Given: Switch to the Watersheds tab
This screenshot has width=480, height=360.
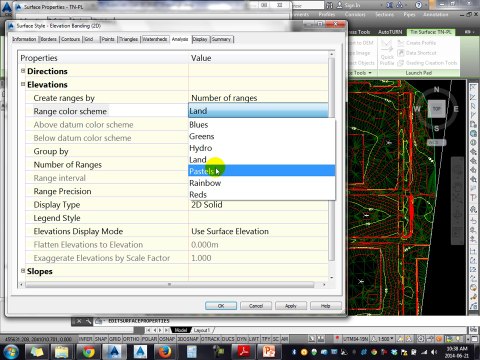Looking at the screenshot, I should point(155,39).
